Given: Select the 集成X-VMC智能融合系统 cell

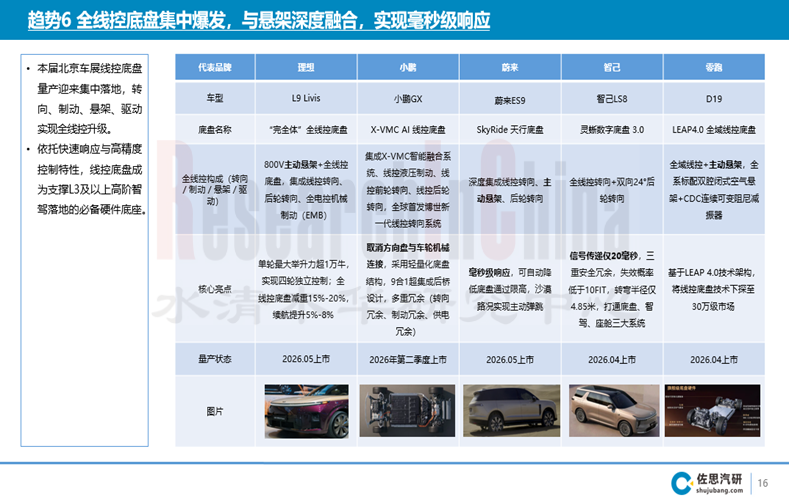Looking at the screenshot, I should tap(408, 190).
